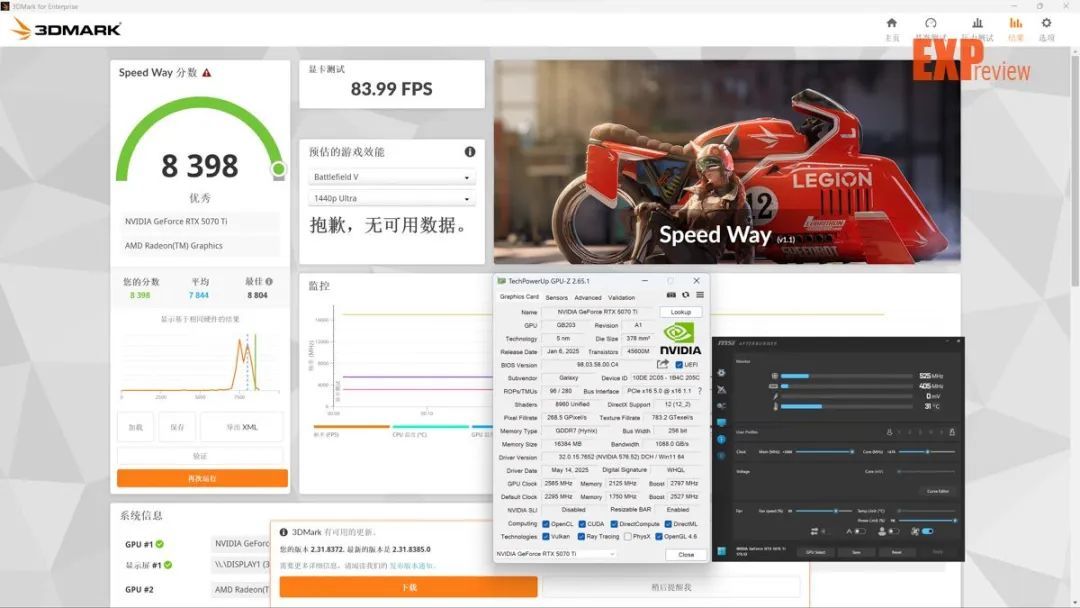Toggle the Afterburner user-defined fan switch
Image resolution: width=1080 pixels, height=608 pixels.
click(x=893, y=532)
